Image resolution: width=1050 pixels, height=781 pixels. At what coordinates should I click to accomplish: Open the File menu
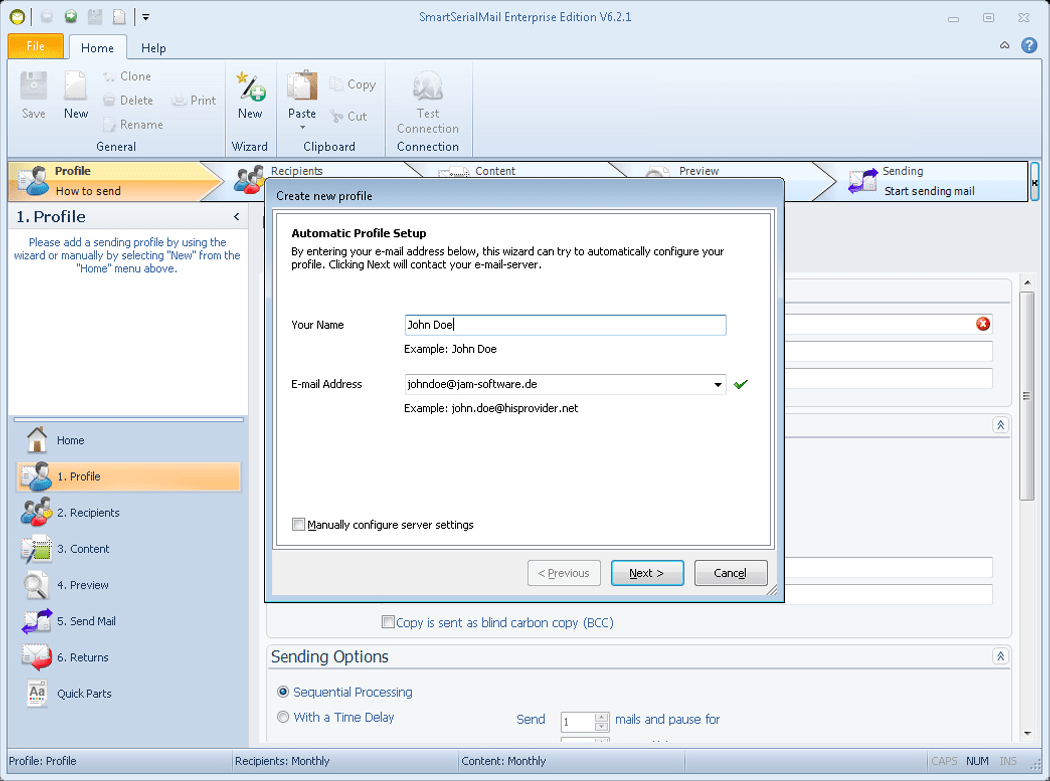coord(35,46)
